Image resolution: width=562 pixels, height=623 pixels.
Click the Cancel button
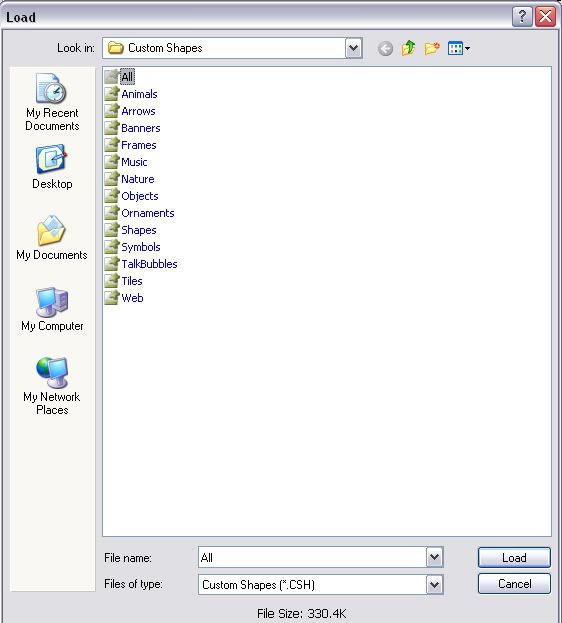514,584
